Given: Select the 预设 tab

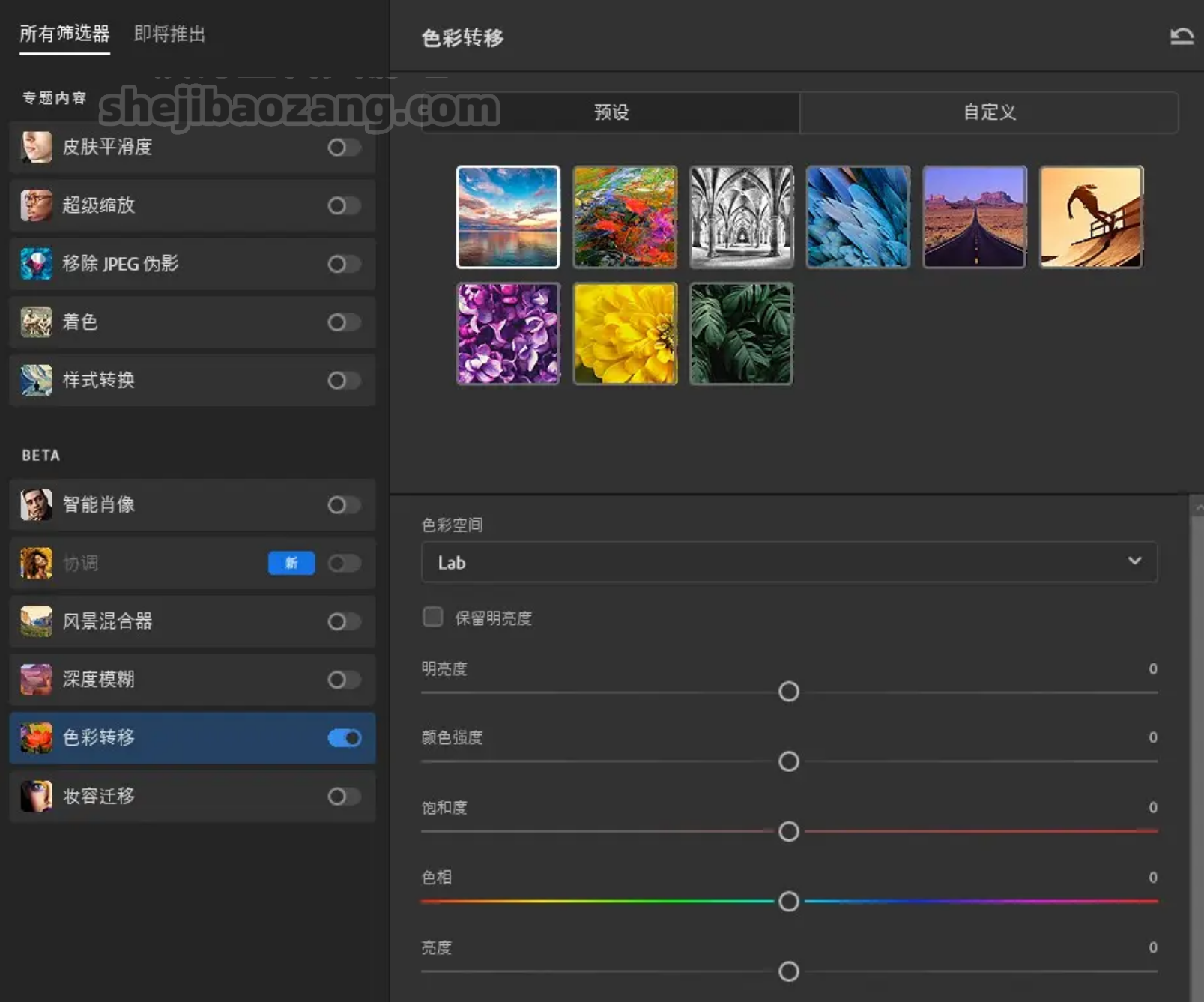Looking at the screenshot, I should [611, 112].
